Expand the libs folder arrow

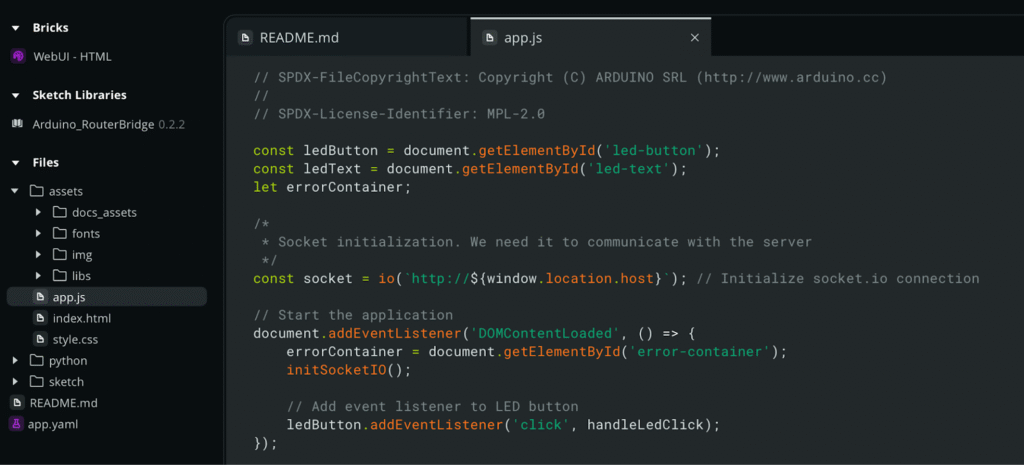[38, 275]
